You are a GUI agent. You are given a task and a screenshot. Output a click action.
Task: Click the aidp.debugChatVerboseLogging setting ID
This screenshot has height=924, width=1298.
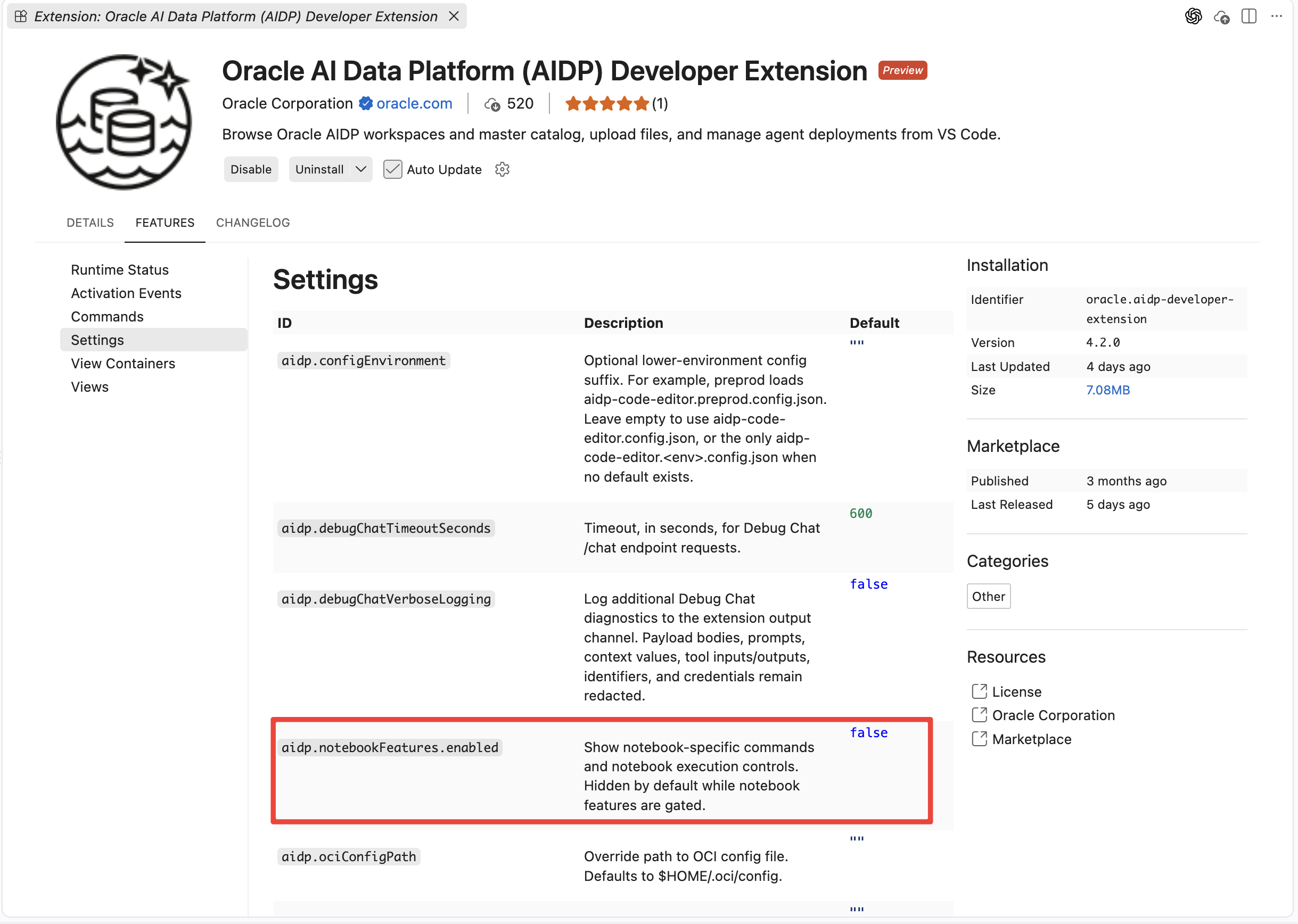click(386, 599)
